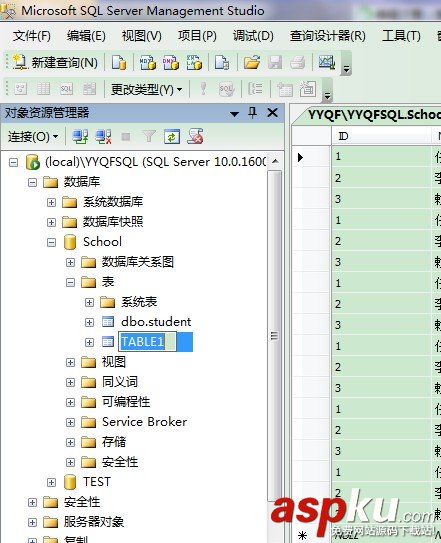Collapse the 表 folder
441x543 pixels.
tap(70, 282)
